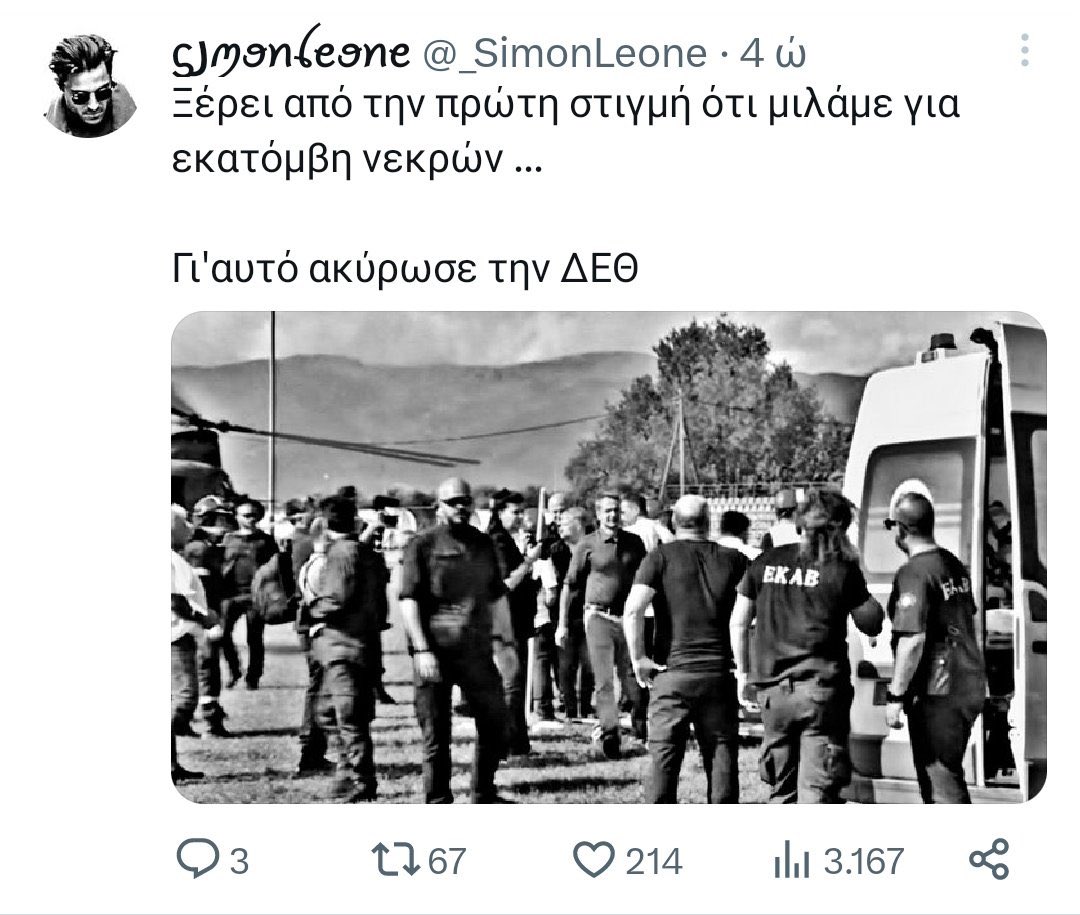This screenshot has width=1080, height=915.
Task: Tap the share icon below the photo
Action: 989,859
